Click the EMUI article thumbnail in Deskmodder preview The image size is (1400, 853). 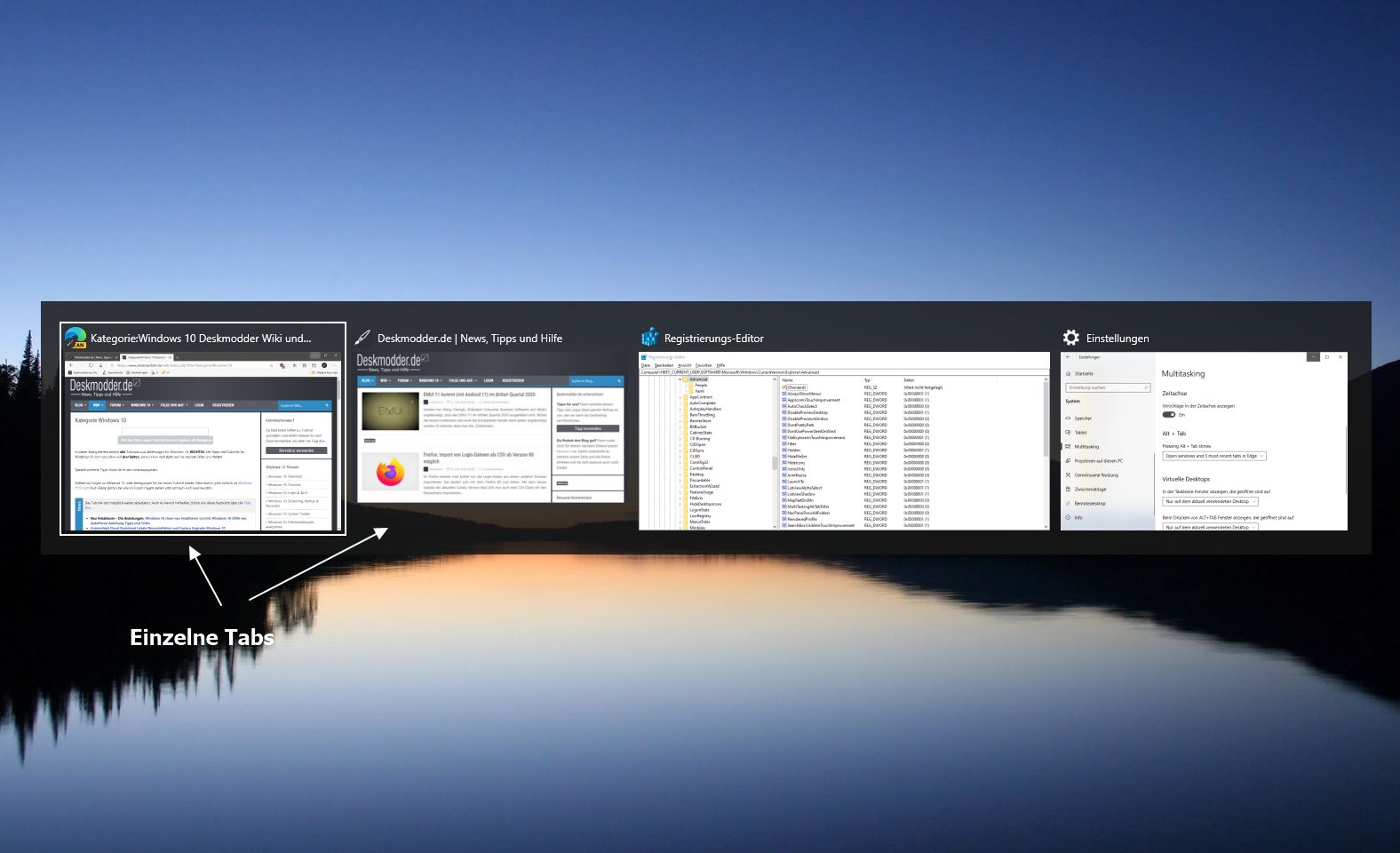(391, 411)
